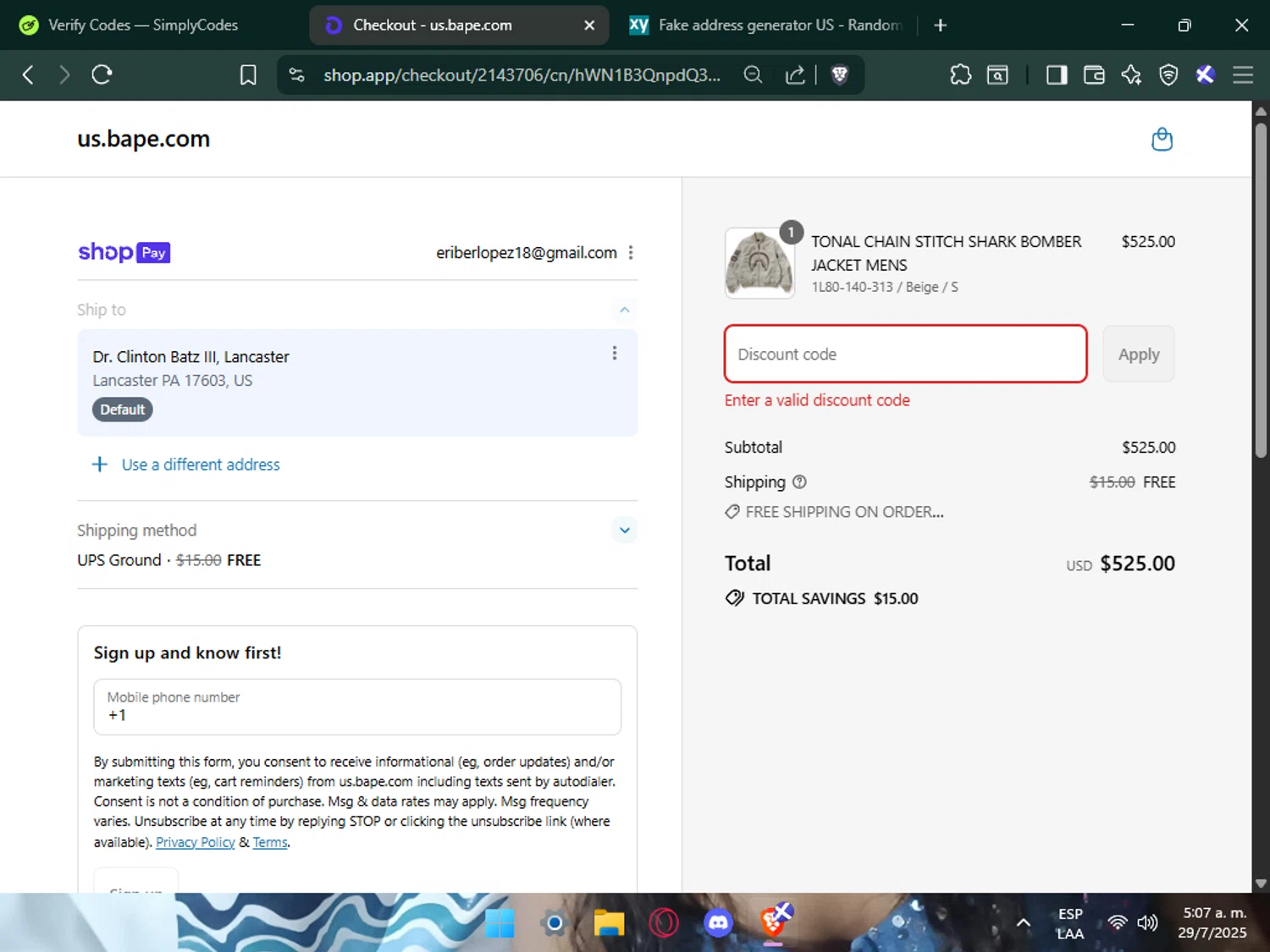This screenshot has width=1270, height=952.
Task: Open site settings icon in address bar
Action: pos(296,75)
